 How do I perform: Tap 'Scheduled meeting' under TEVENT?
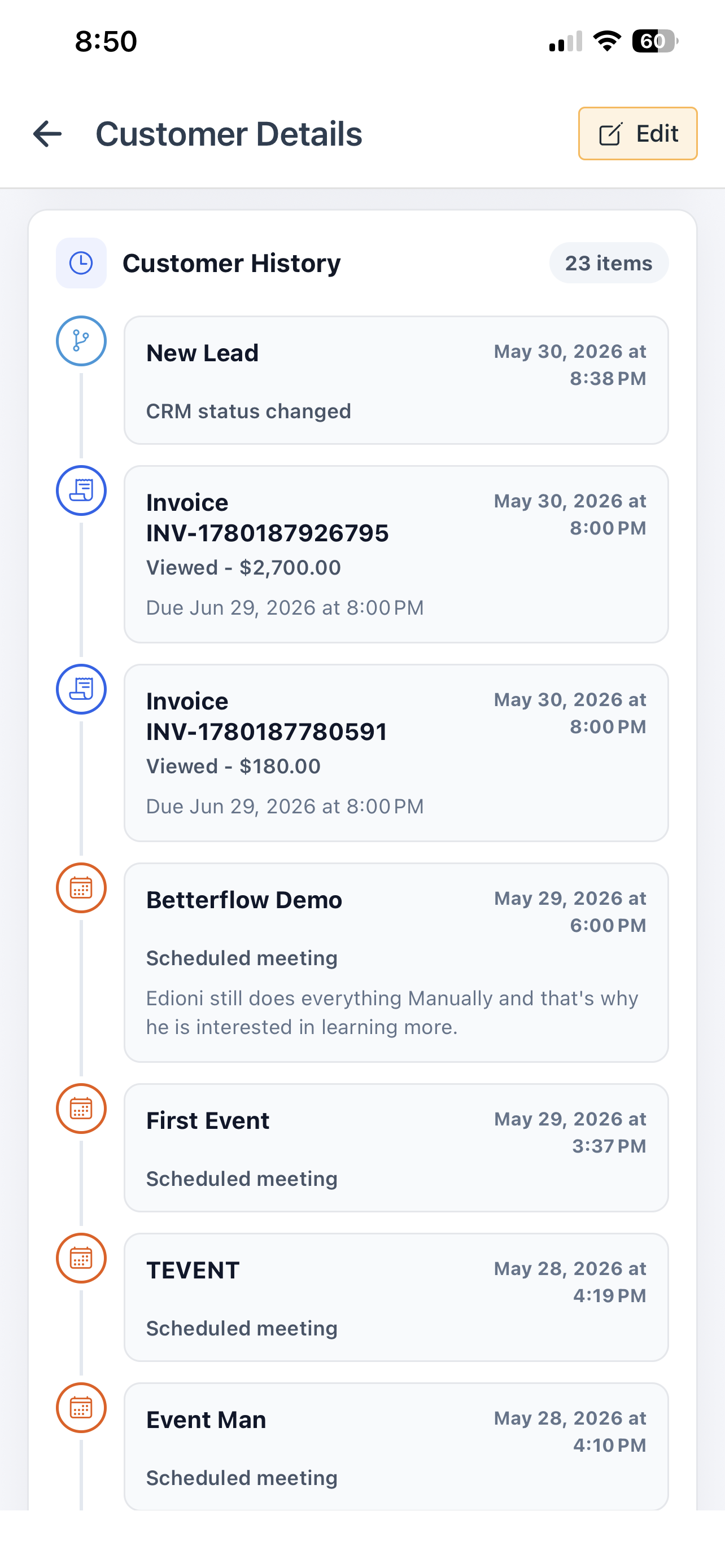[x=242, y=1329]
